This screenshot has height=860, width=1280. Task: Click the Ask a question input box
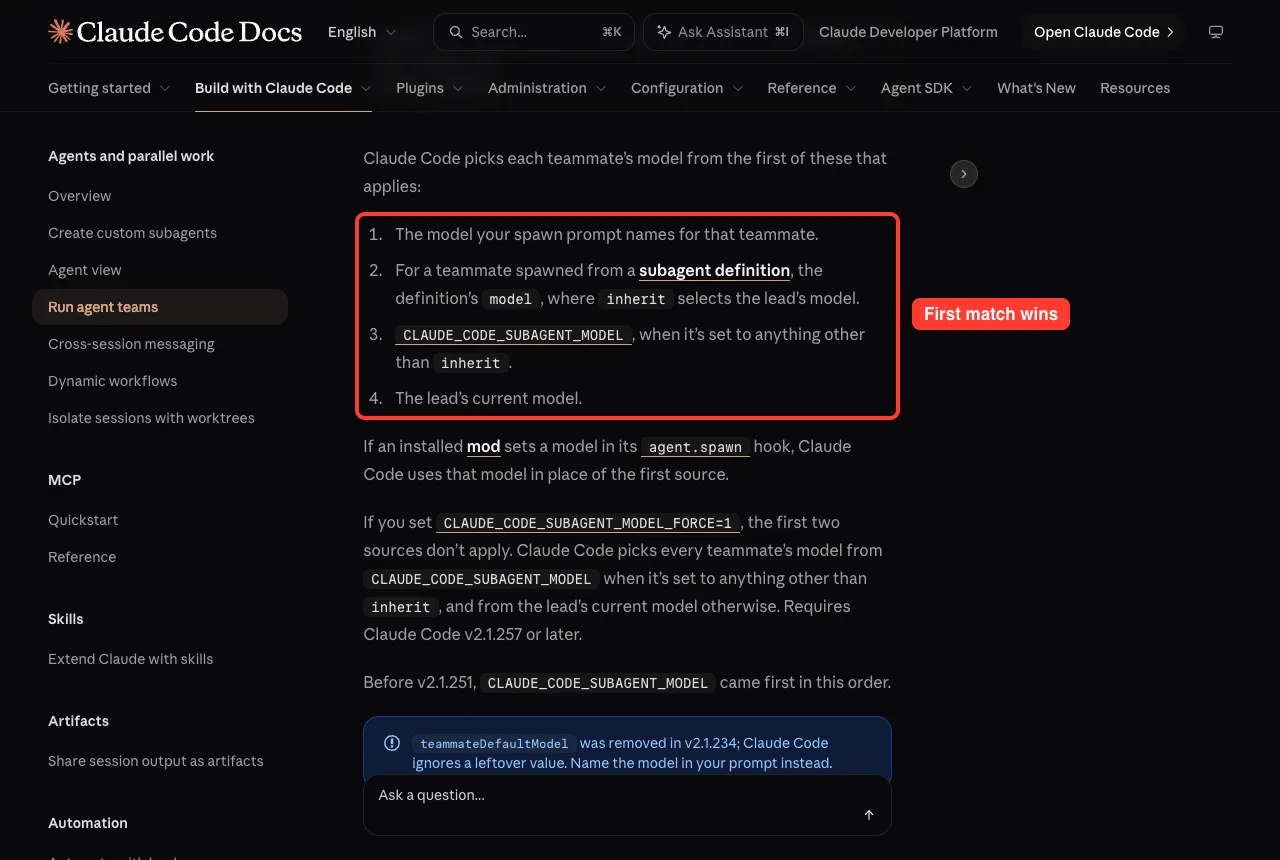coord(627,805)
